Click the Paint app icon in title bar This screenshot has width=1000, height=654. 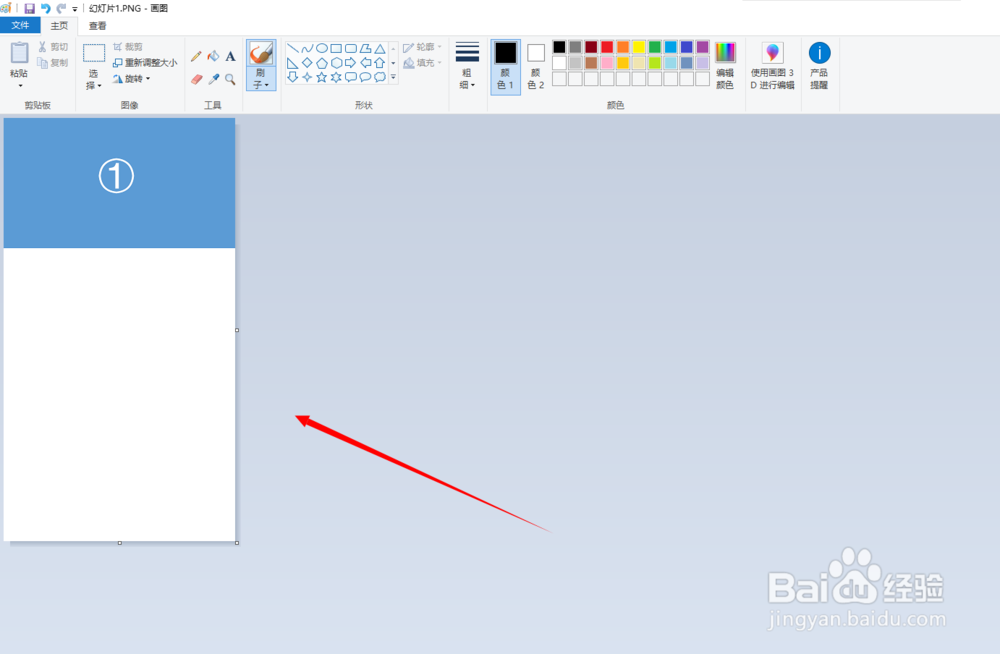pyautogui.click(x=6, y=8)
